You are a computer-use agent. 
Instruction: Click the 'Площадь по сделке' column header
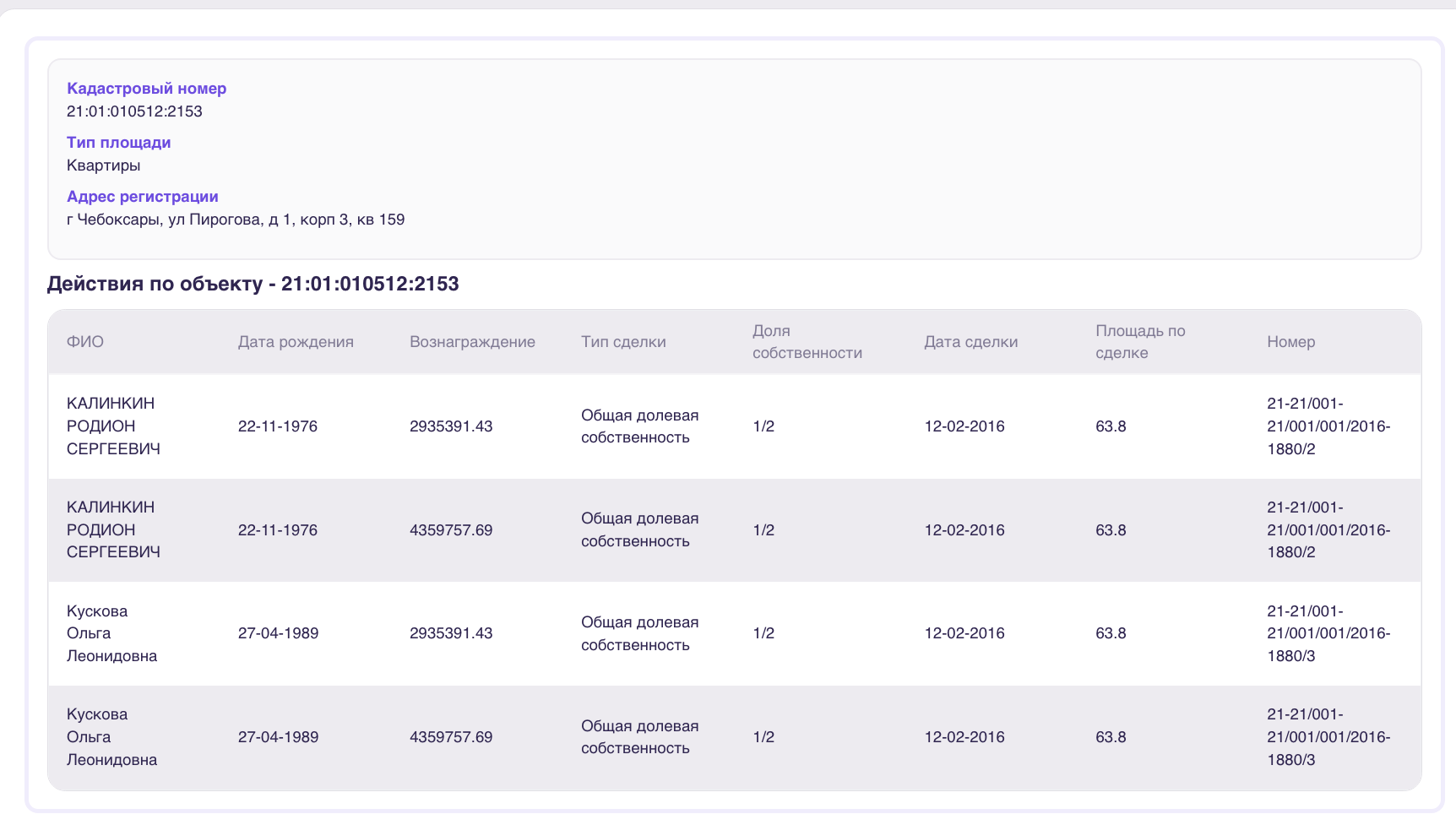(1140, 342)
